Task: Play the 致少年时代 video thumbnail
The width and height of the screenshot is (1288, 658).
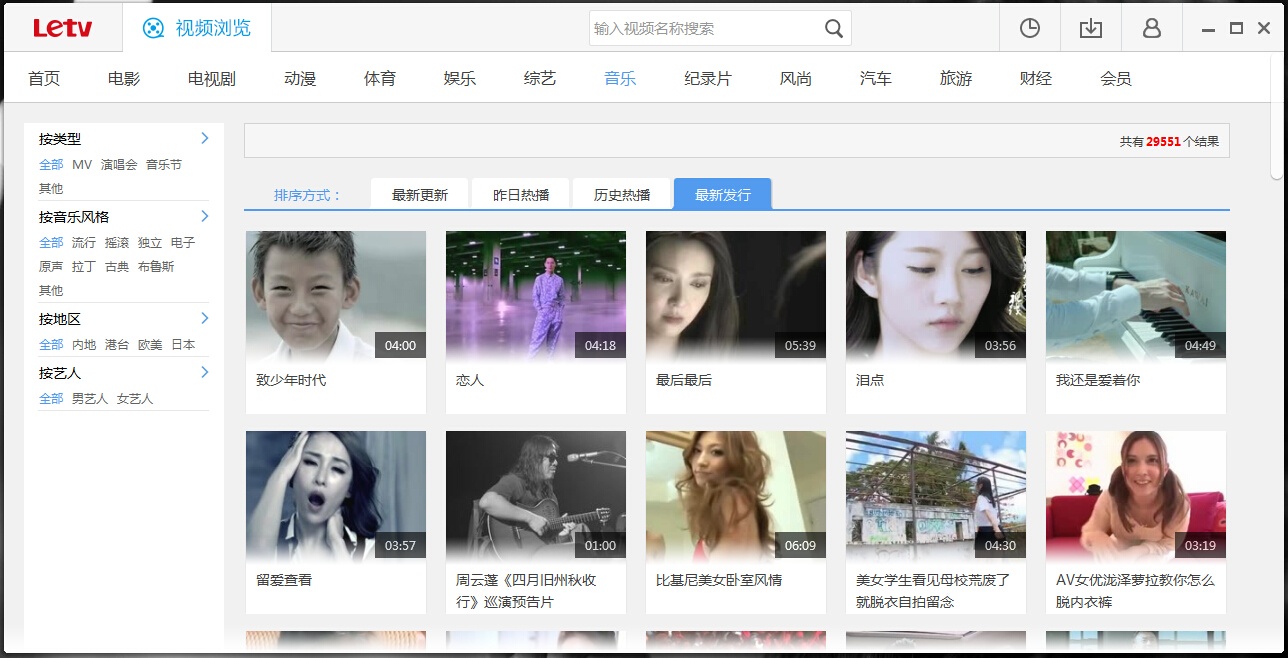Action: (335, 295)
